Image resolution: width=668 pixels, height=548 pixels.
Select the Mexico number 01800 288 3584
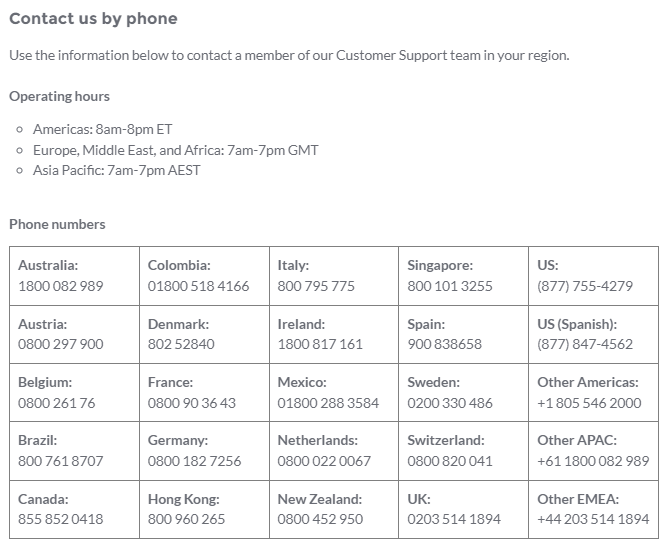click(328, 403)
